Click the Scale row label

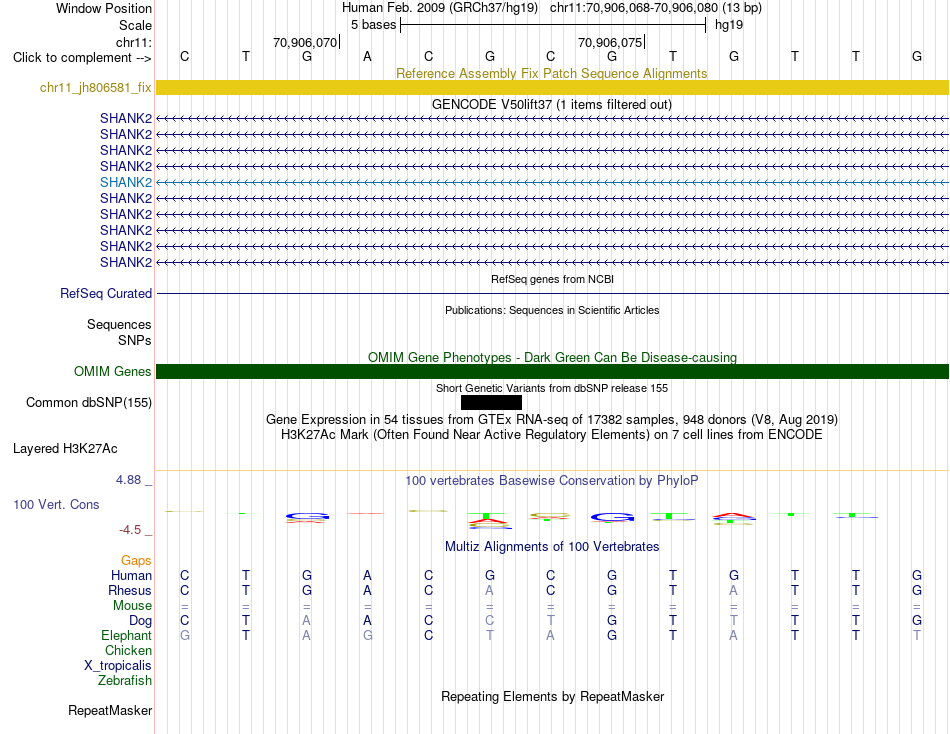click(136, 25)
